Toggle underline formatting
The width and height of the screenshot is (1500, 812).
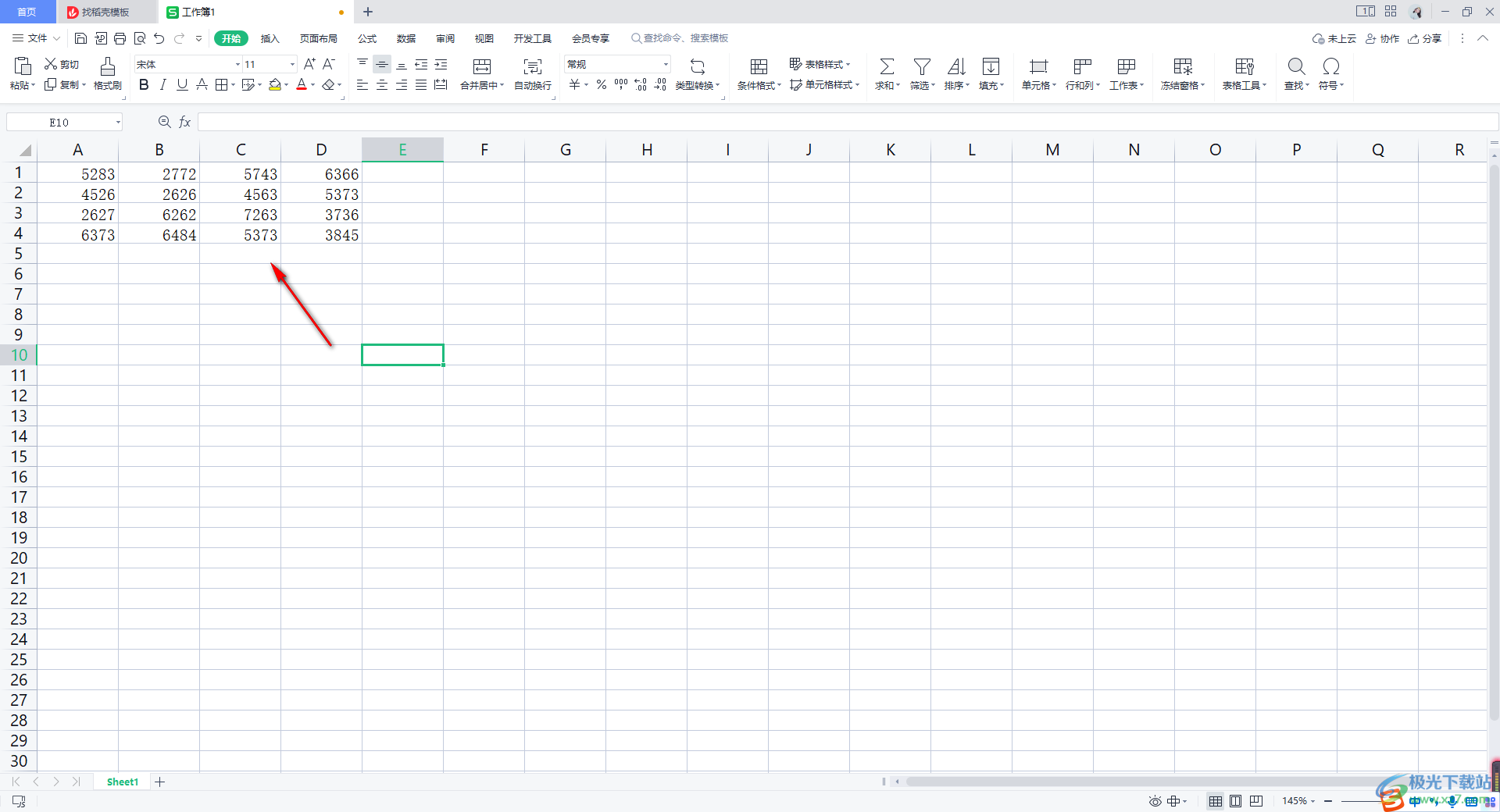(182, 84)
